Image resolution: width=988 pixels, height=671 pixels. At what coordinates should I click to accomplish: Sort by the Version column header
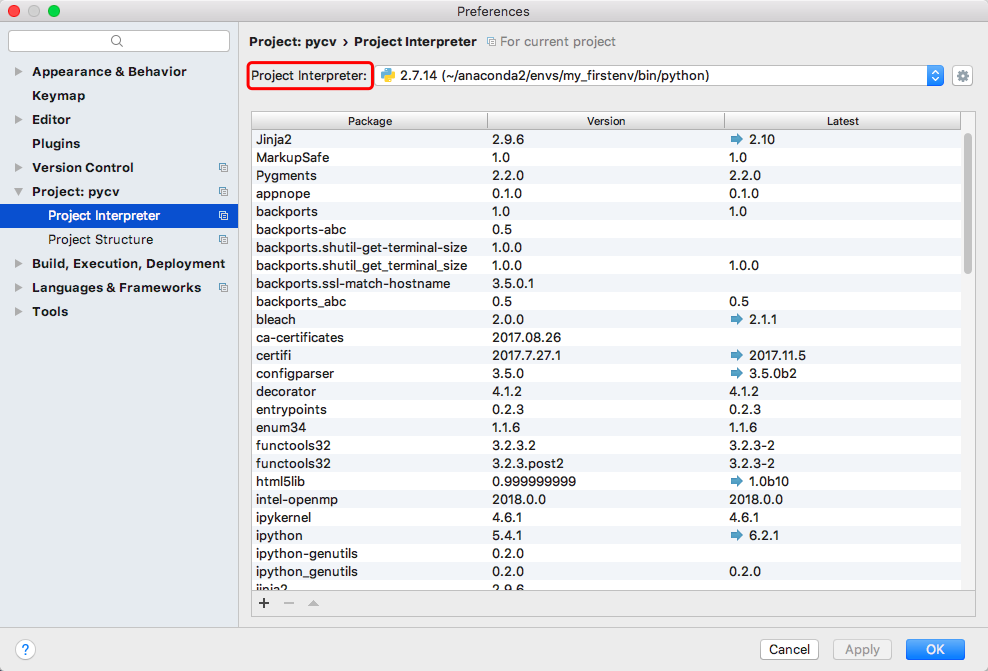[606, 121]
